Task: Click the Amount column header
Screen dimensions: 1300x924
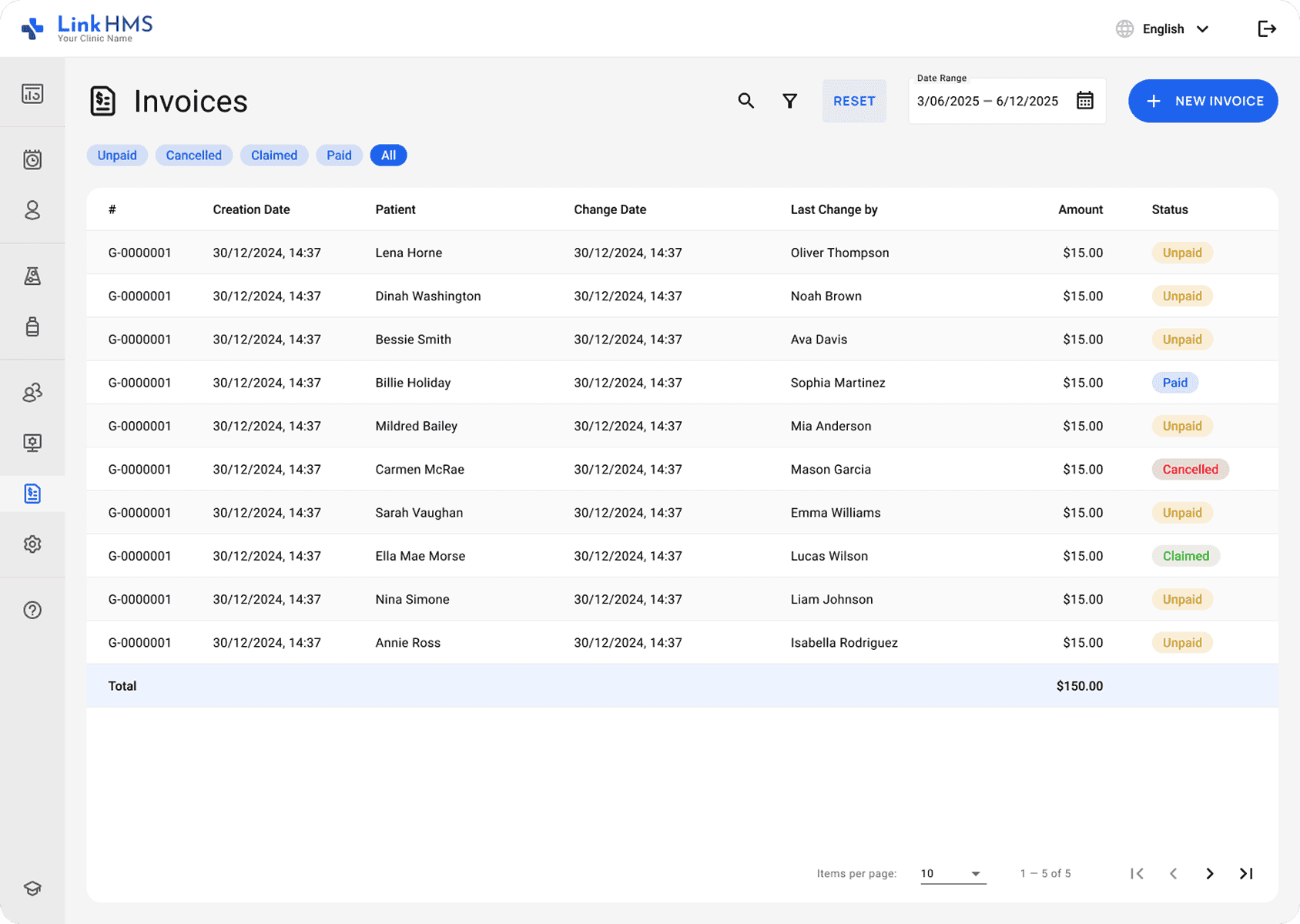Action: coord(1081,209)
